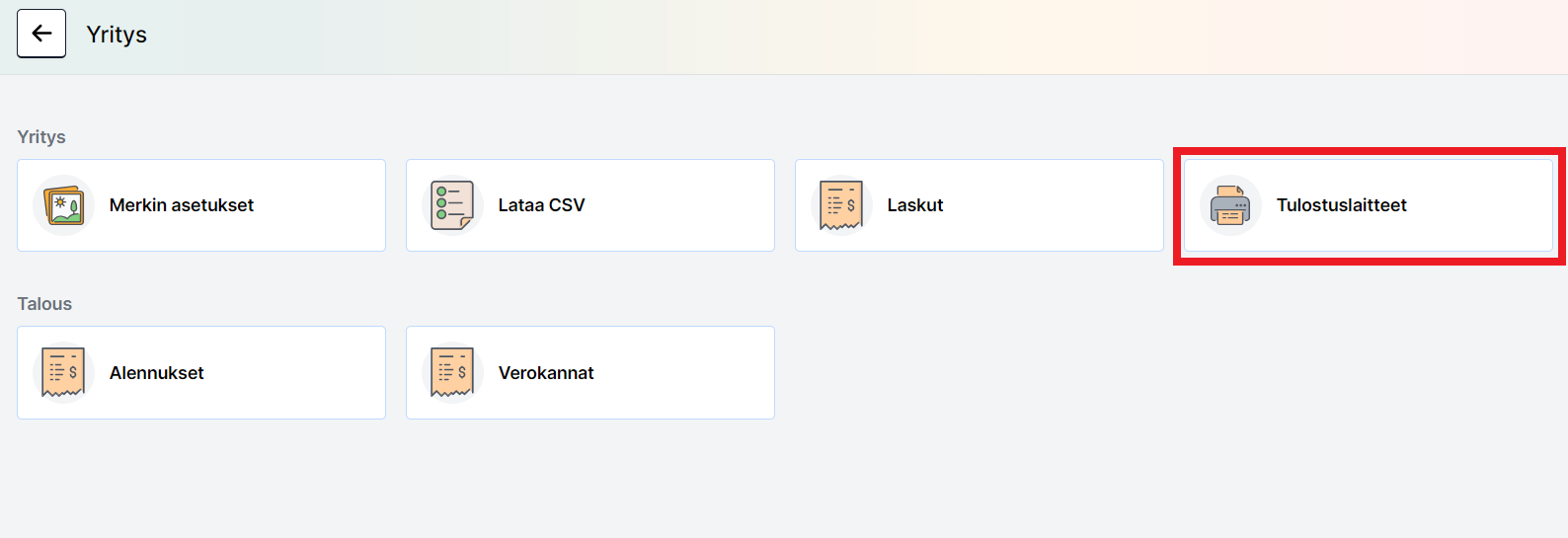Select the Alennukset label
1568x538 pixels.
click(x=157, y=373)
